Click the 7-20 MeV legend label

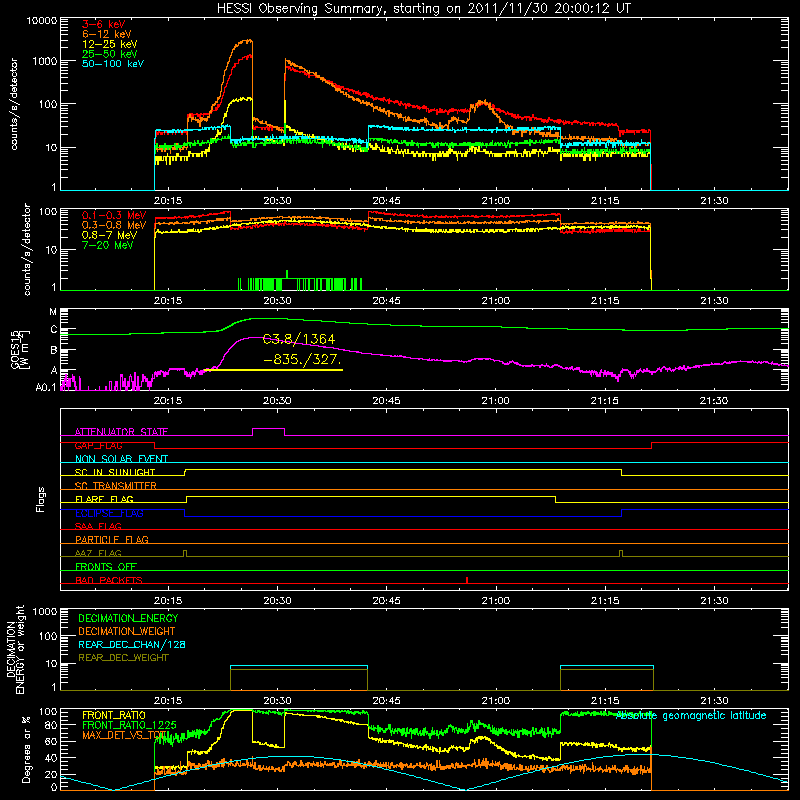click(108, 245)
